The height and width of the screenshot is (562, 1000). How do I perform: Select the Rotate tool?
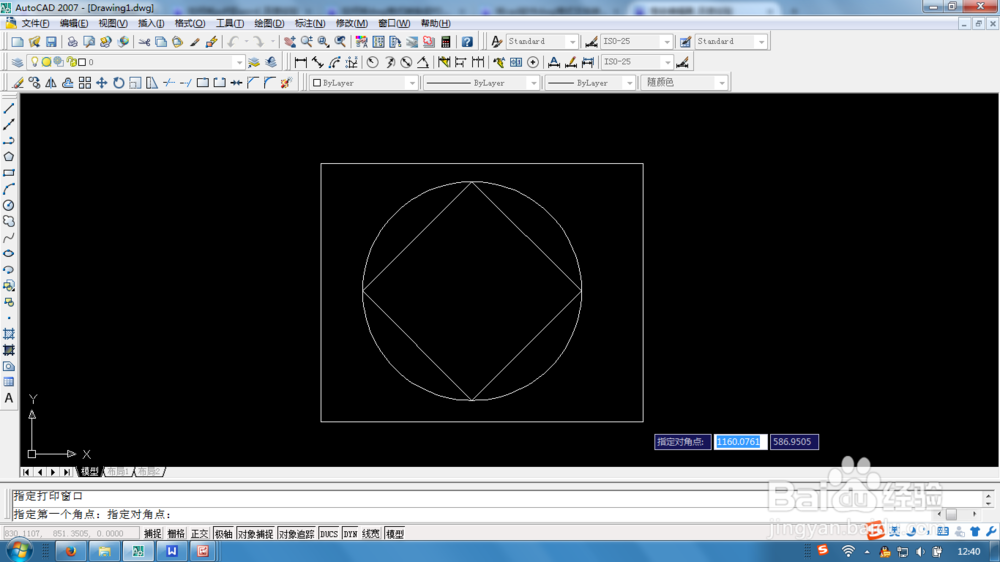point(119,83)
